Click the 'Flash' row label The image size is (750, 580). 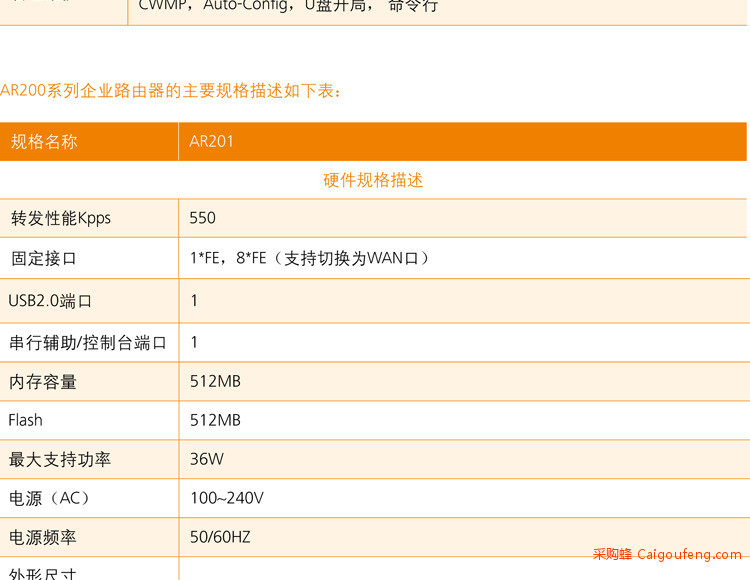point(25,420)
